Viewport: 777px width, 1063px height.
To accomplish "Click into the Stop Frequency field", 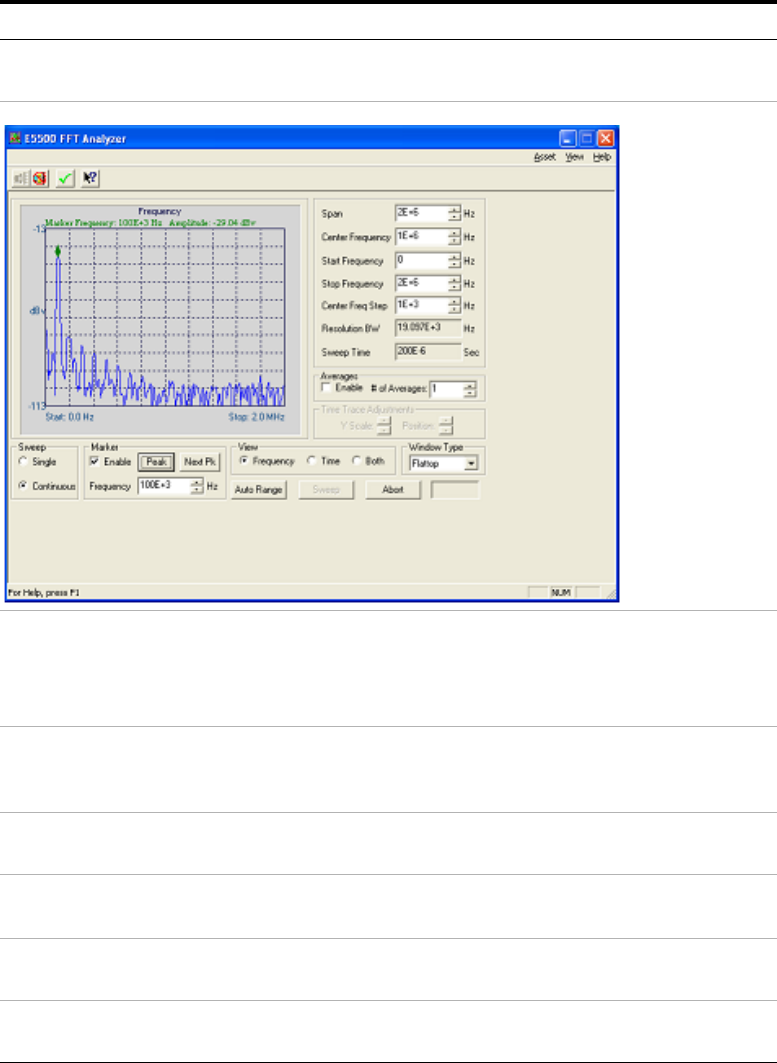I will pyautogui.click(x=421, y=283).
